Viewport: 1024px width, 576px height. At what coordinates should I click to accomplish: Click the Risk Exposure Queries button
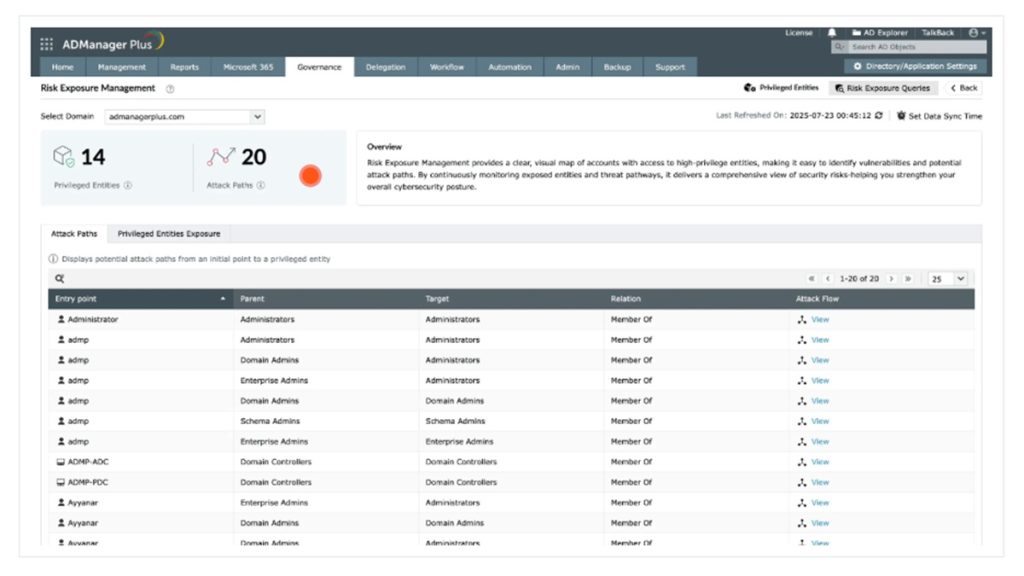[x=883, y=88]
